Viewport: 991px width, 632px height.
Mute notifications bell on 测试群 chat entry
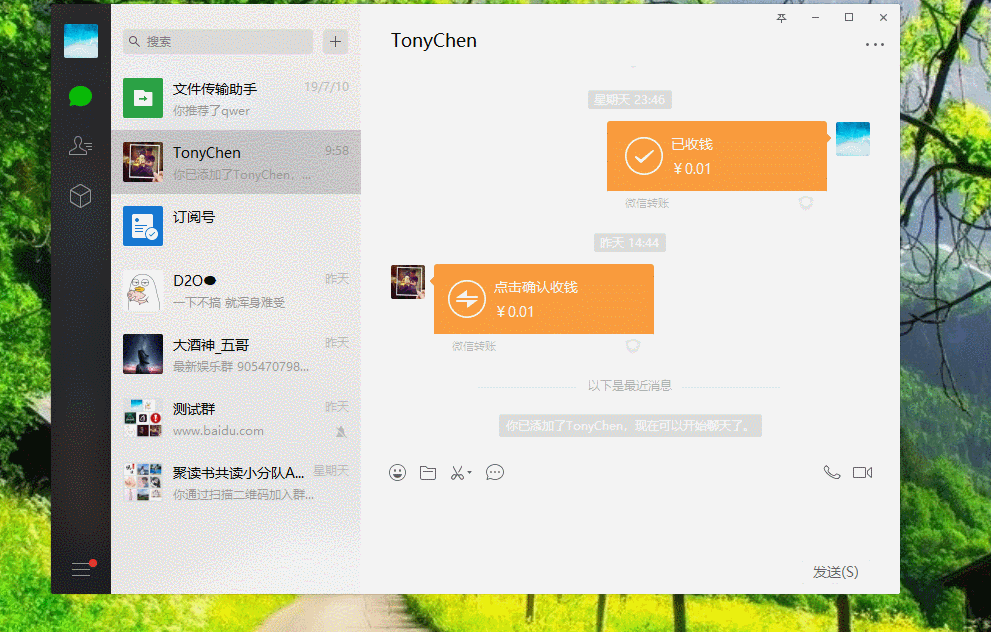click(341, 431)
